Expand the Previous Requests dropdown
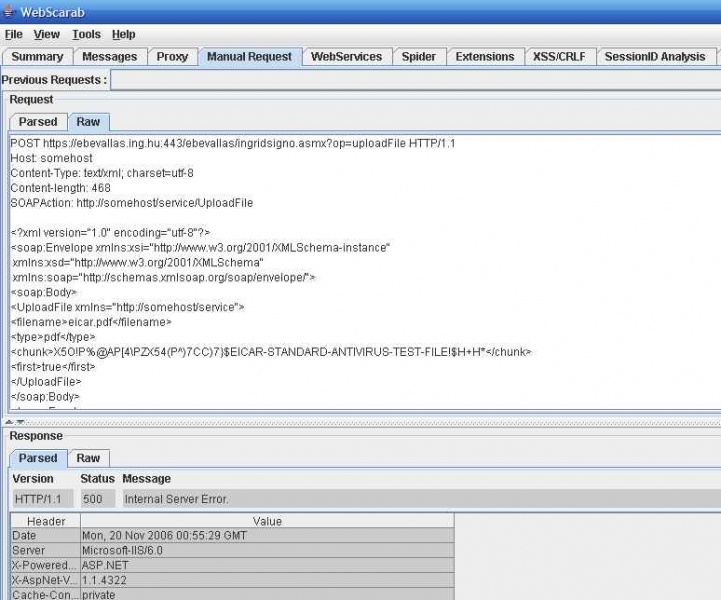This screenshot has width=721, height=600. coord(414,80)
